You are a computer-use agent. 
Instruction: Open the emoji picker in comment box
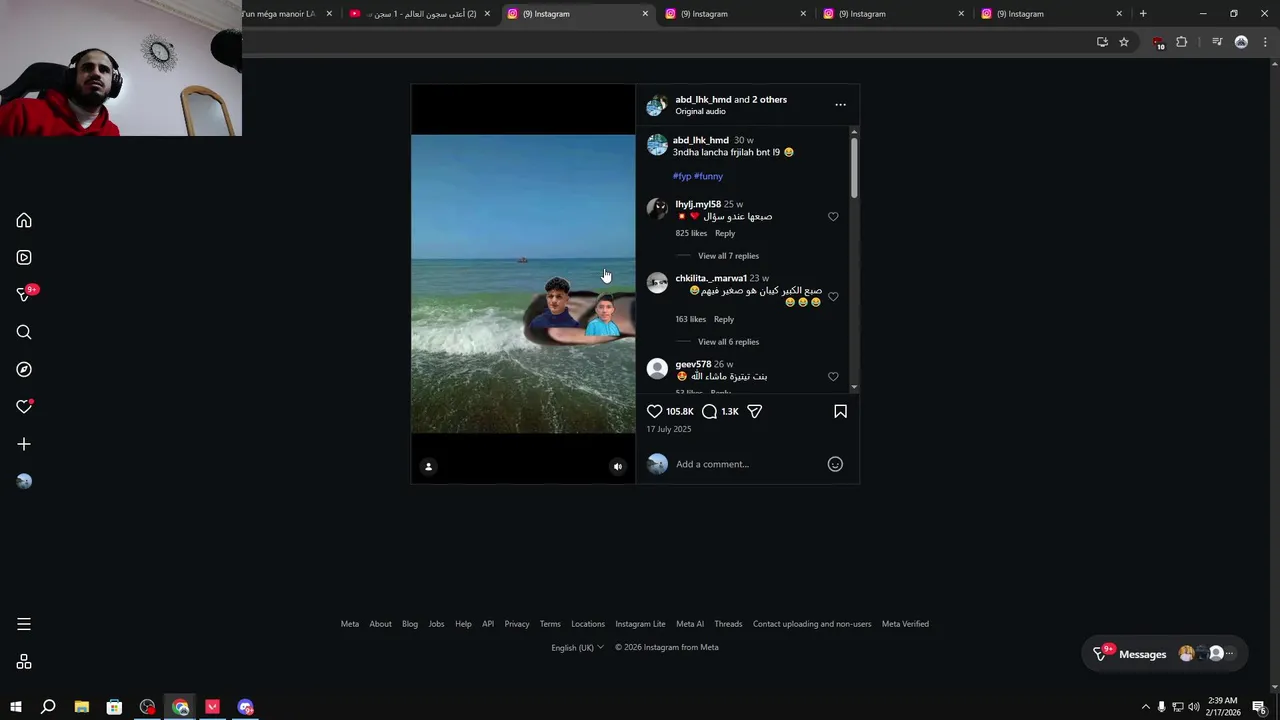pyautogui.click(x=835, y=464)
